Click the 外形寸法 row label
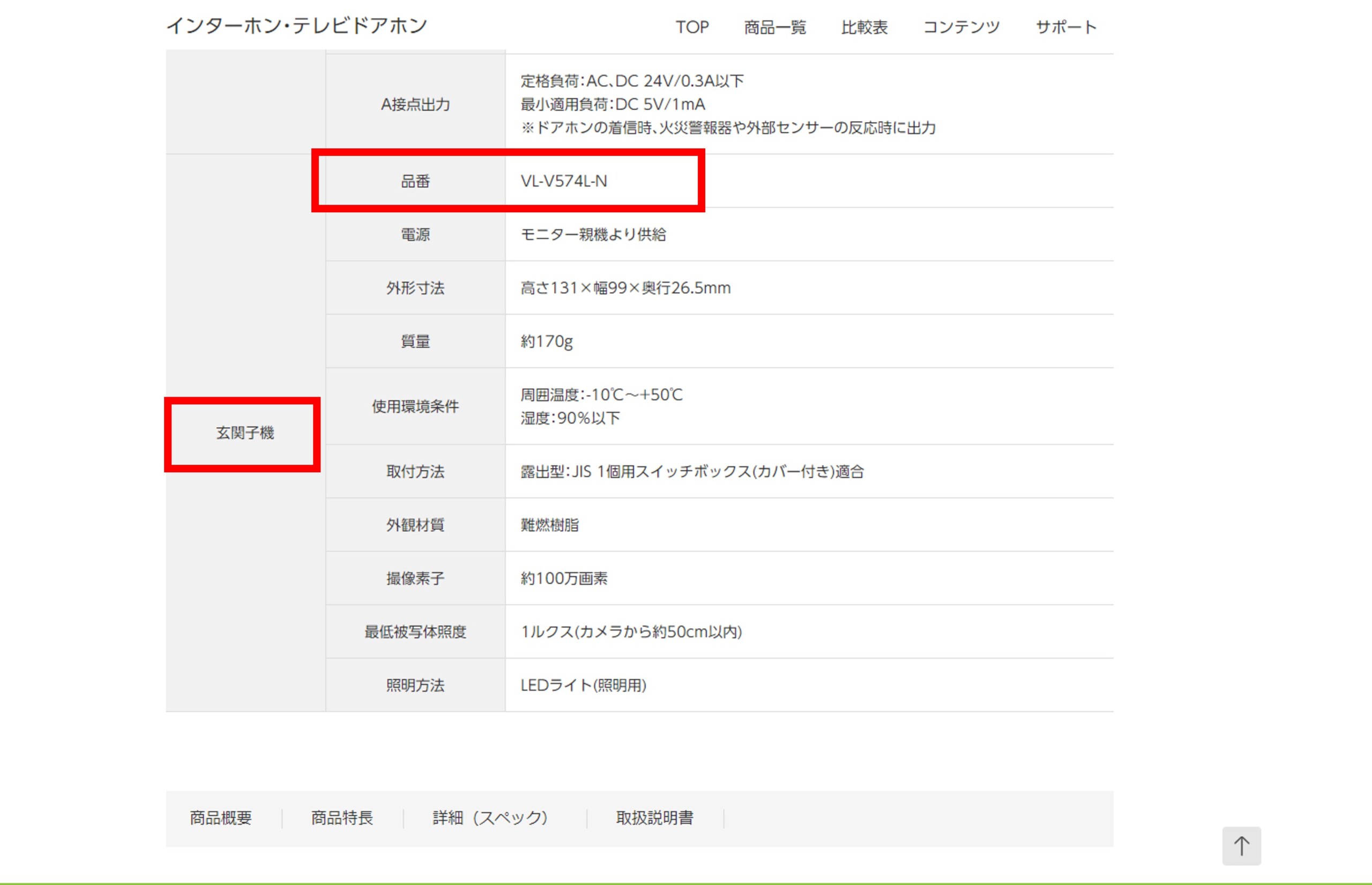 [415, 288]
